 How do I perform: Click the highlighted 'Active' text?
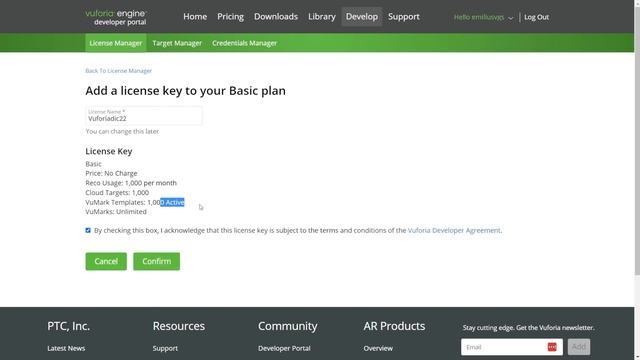175,202
